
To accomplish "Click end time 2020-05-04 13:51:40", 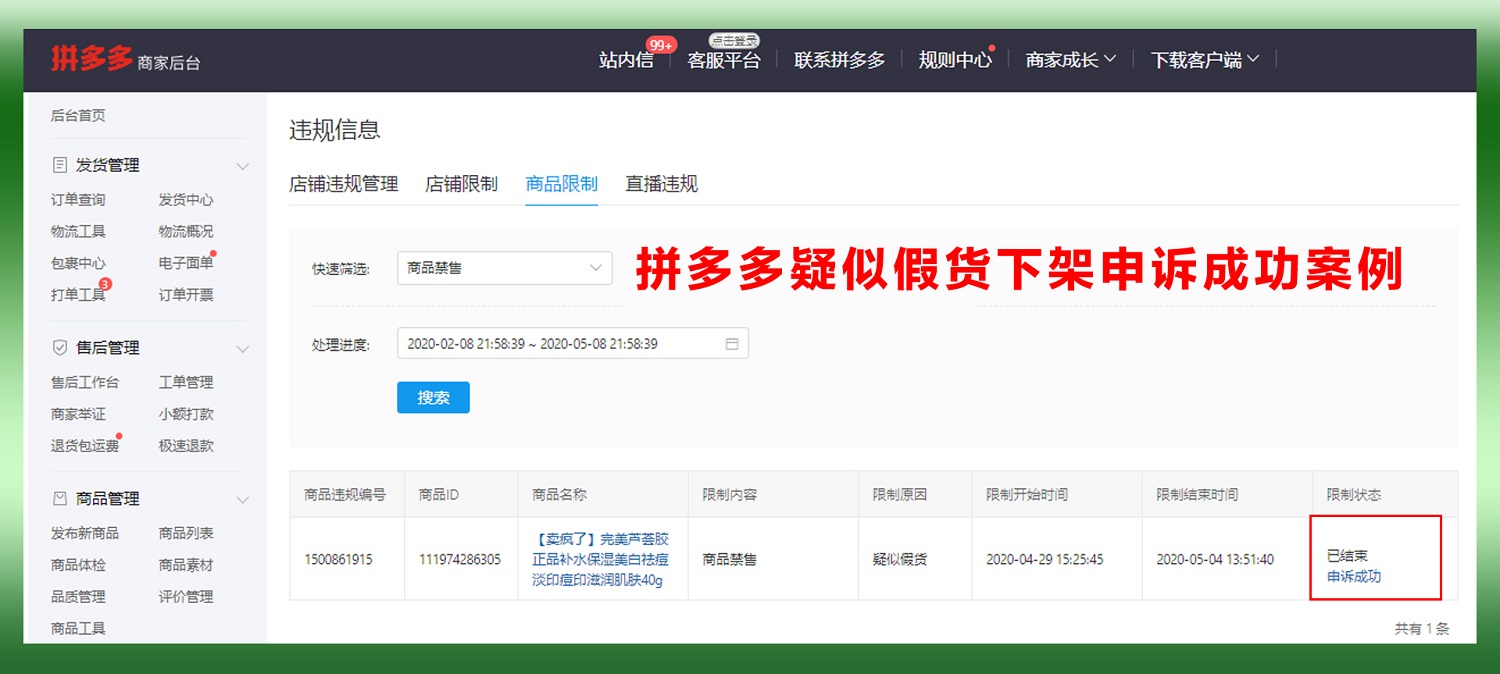I will (x=1215, y=560).
